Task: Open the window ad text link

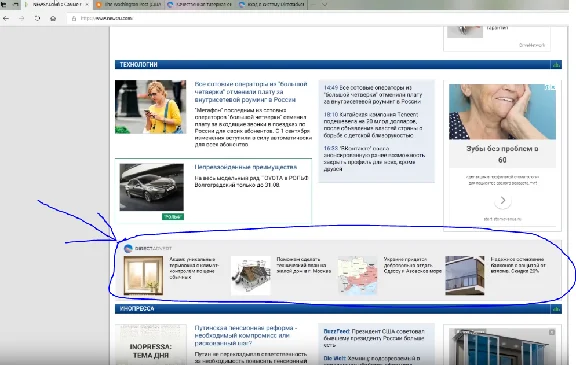Action: tap(194, 268)
